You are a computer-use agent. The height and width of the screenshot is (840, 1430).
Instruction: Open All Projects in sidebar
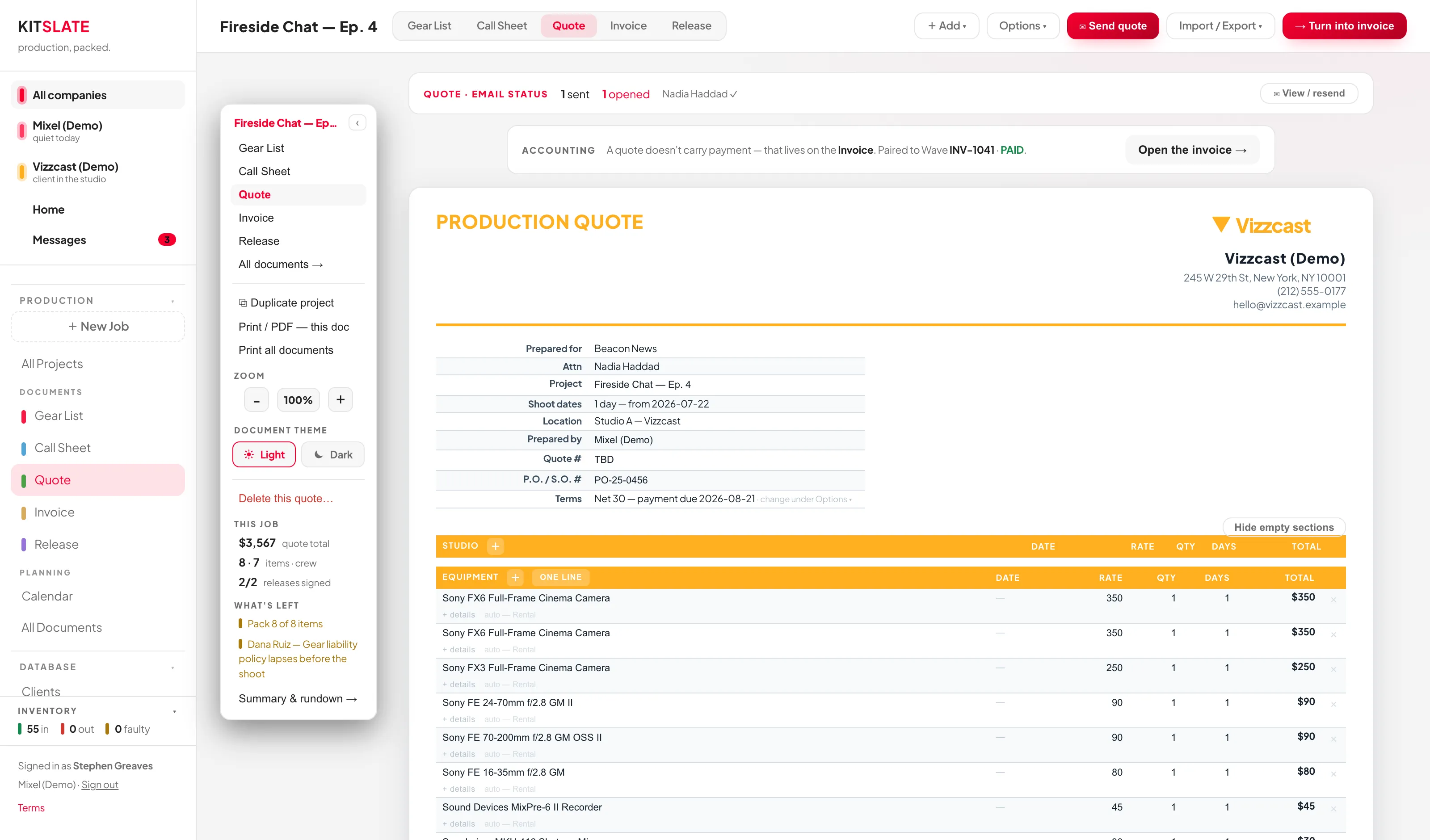click(52, 364)
